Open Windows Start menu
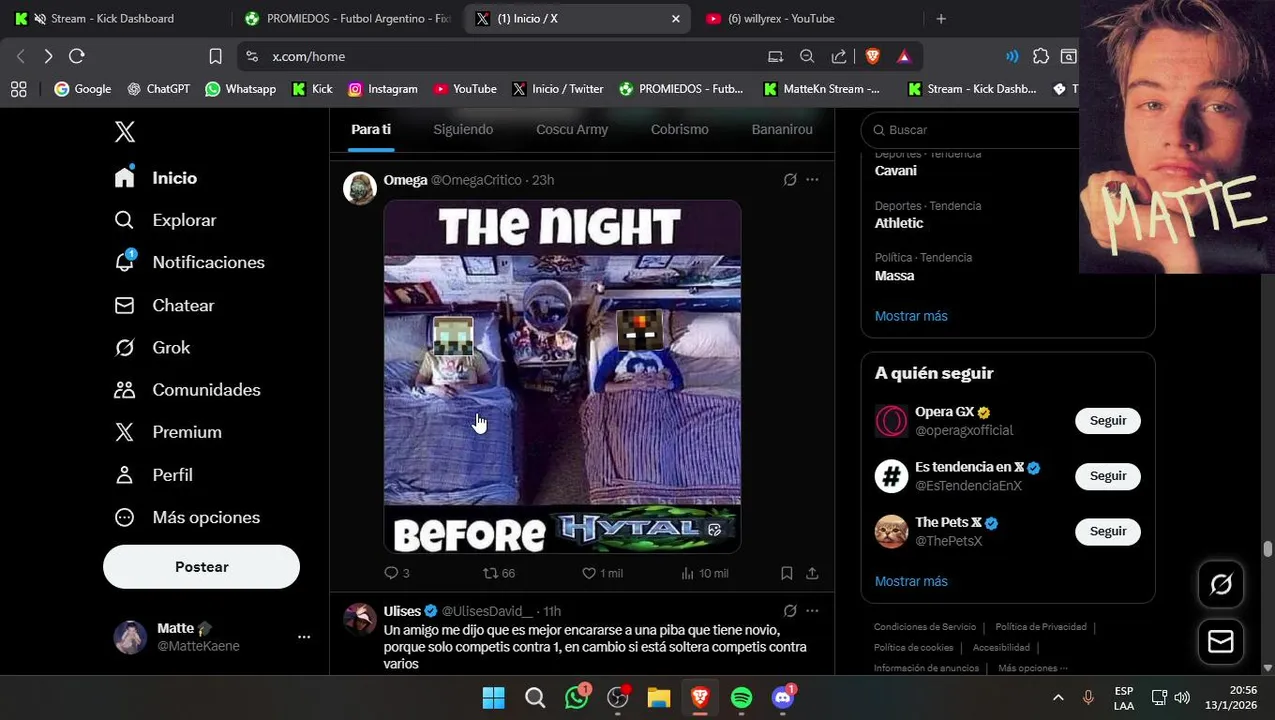 (x=493, y=697)
